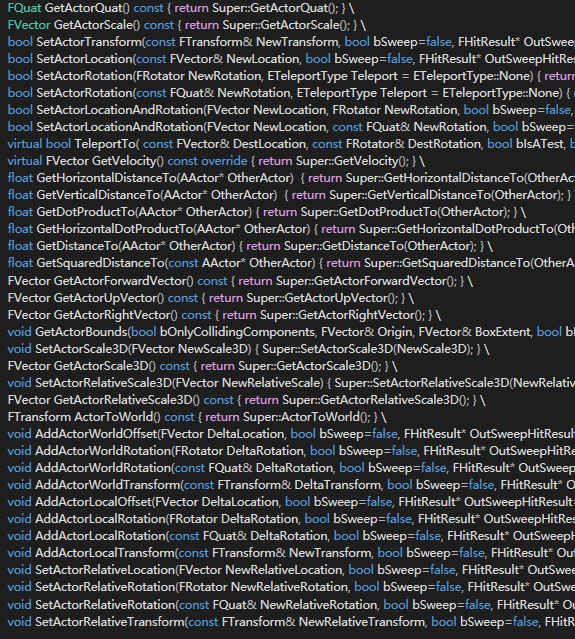Click SetActorRelativeLocation function name

pos(105,571)
